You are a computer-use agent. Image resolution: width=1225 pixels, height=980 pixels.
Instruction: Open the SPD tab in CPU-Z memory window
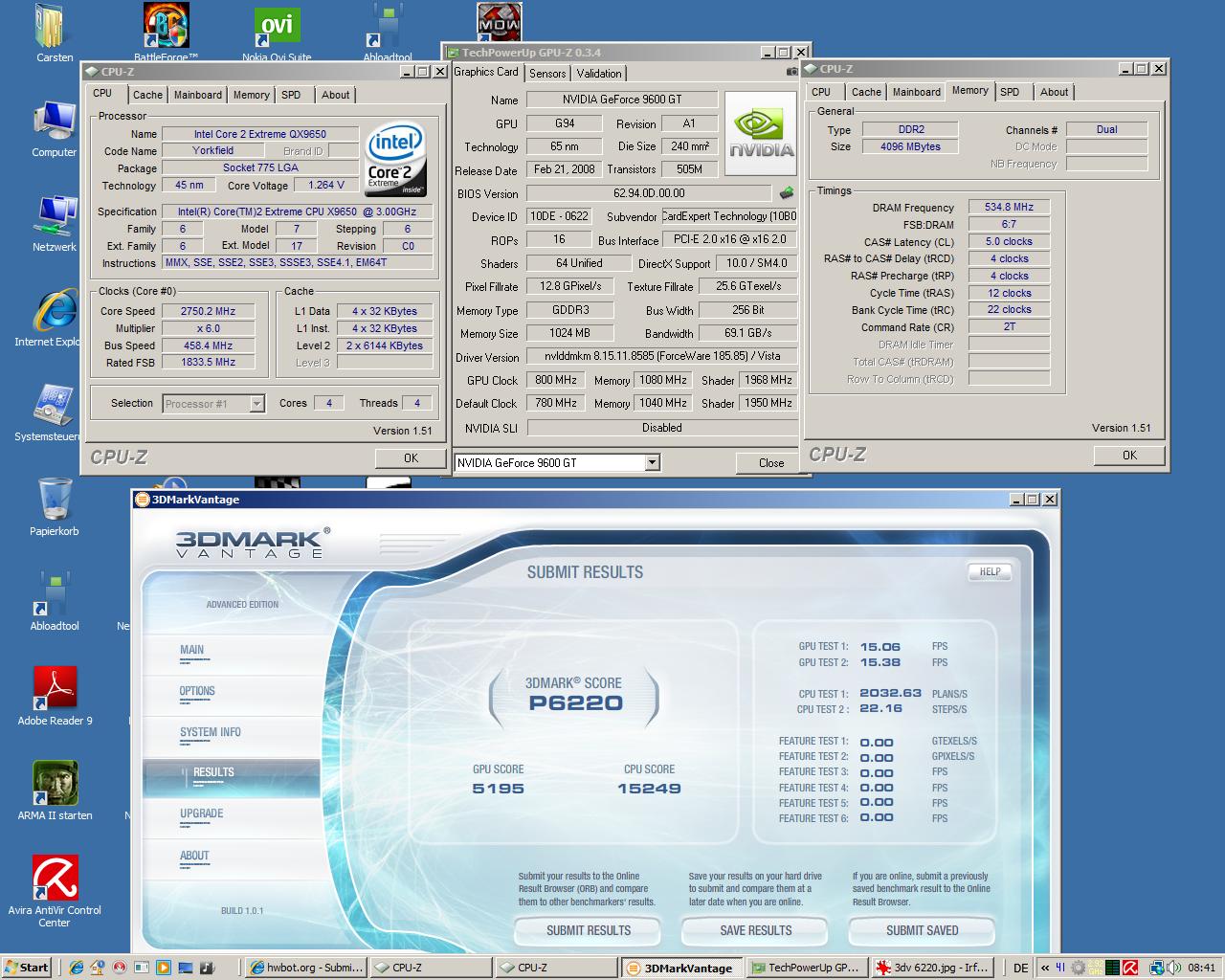(1010, 92)
